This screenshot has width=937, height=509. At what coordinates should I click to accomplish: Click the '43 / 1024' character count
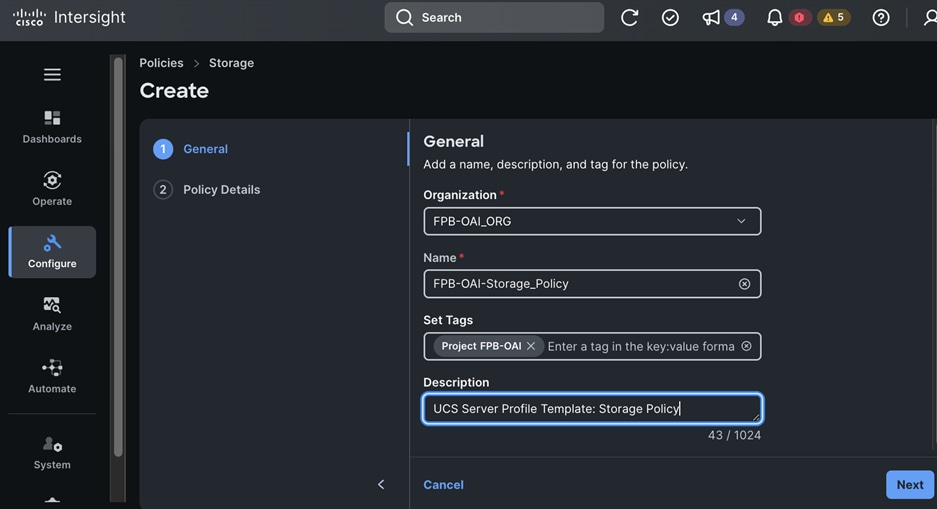[x=734, y=436]
